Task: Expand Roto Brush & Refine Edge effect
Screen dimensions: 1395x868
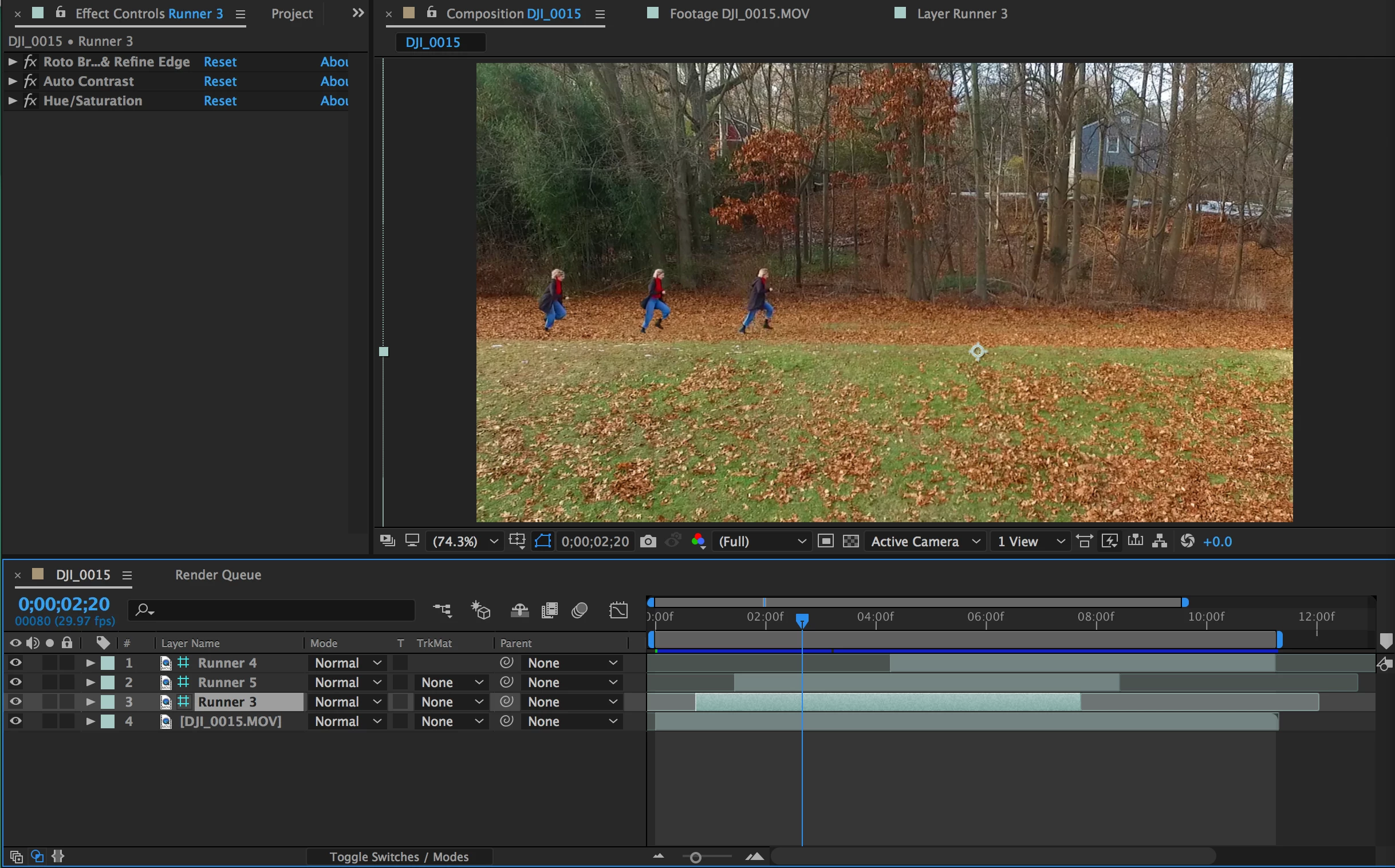Action: tap(12, 62)
